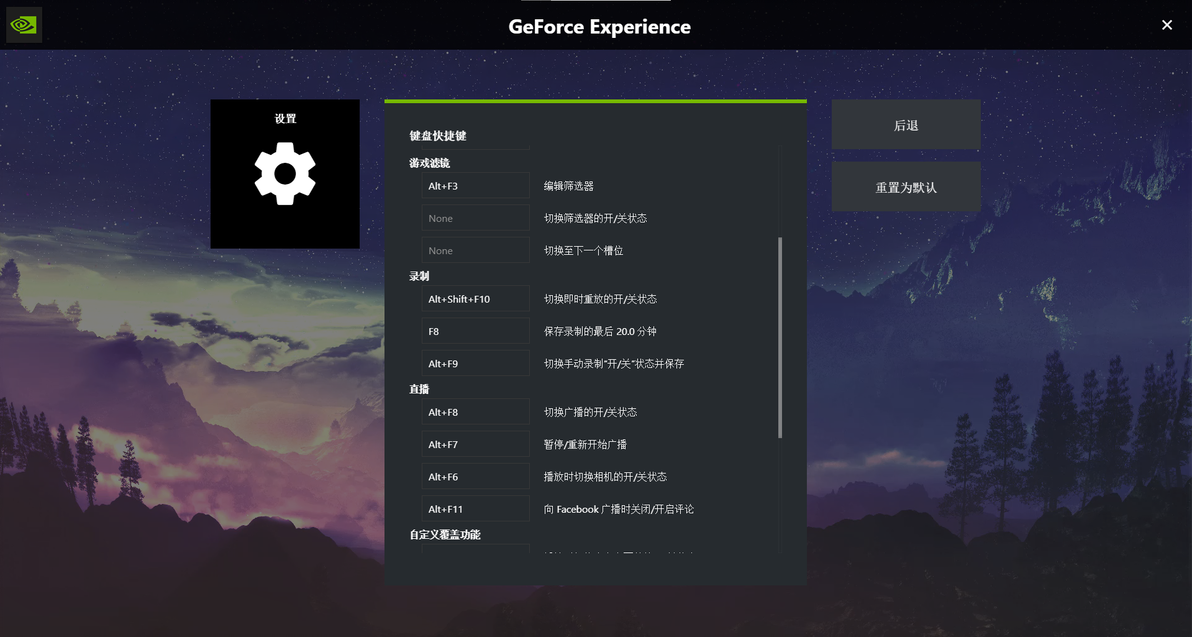The height and width of the screenshot is (637, 1192).
Task: Click the 播放时切换相机 label
Action: point(605,477)
